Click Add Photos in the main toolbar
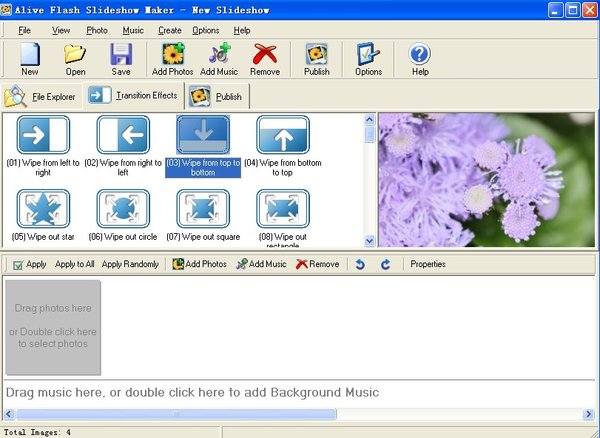Screen dimensions: 600x438 [x=173, y=59]
